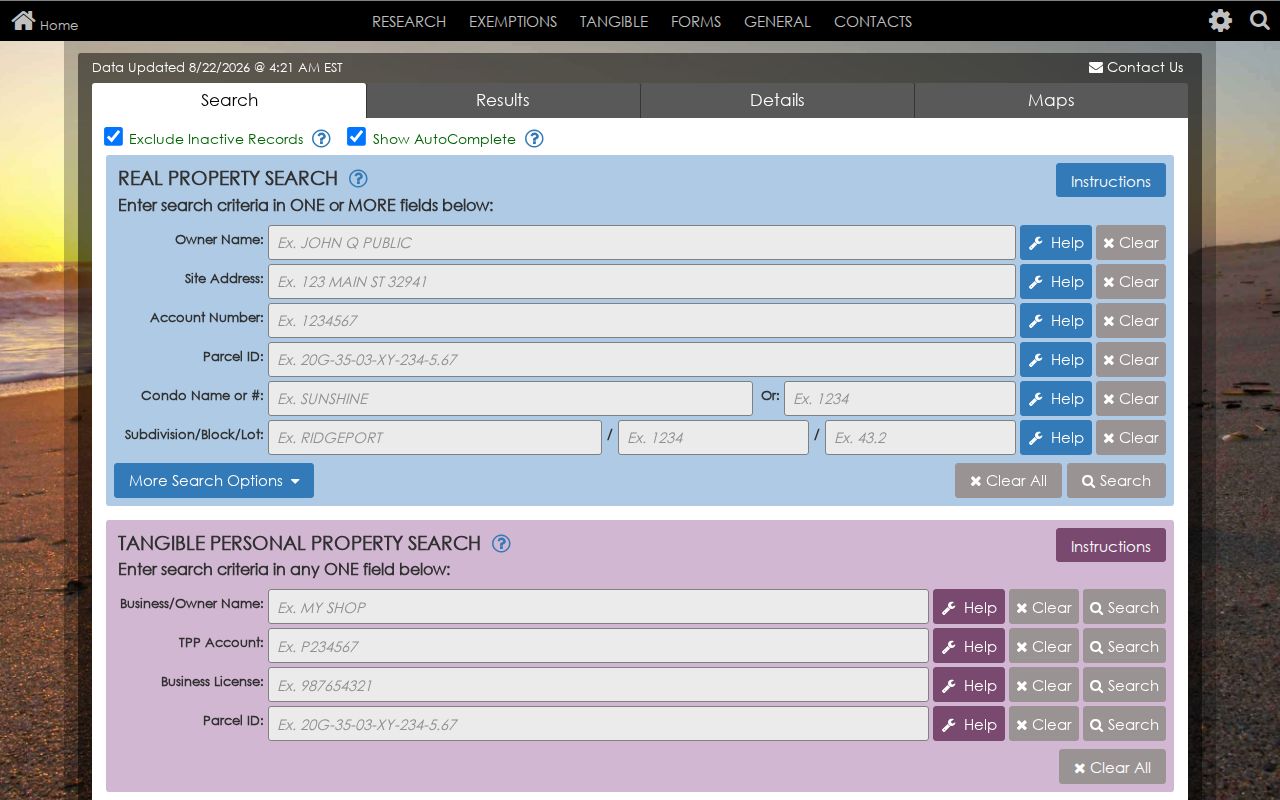This screenshot has height=800, width=1280.
Task: Uncheck Exclude Inactive Records checkbox
Action: tap(114, 137)
